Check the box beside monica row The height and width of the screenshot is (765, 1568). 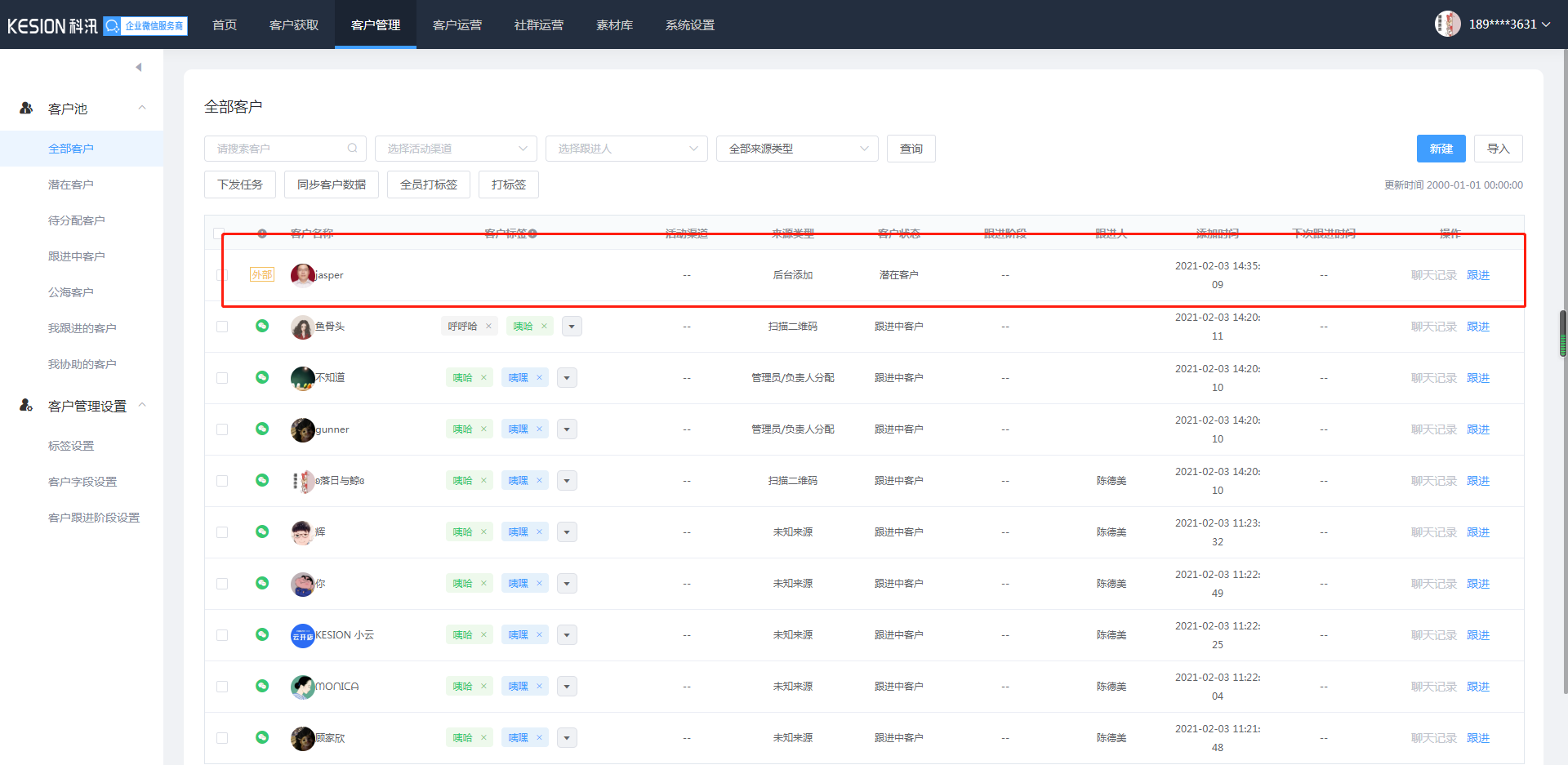222,687
